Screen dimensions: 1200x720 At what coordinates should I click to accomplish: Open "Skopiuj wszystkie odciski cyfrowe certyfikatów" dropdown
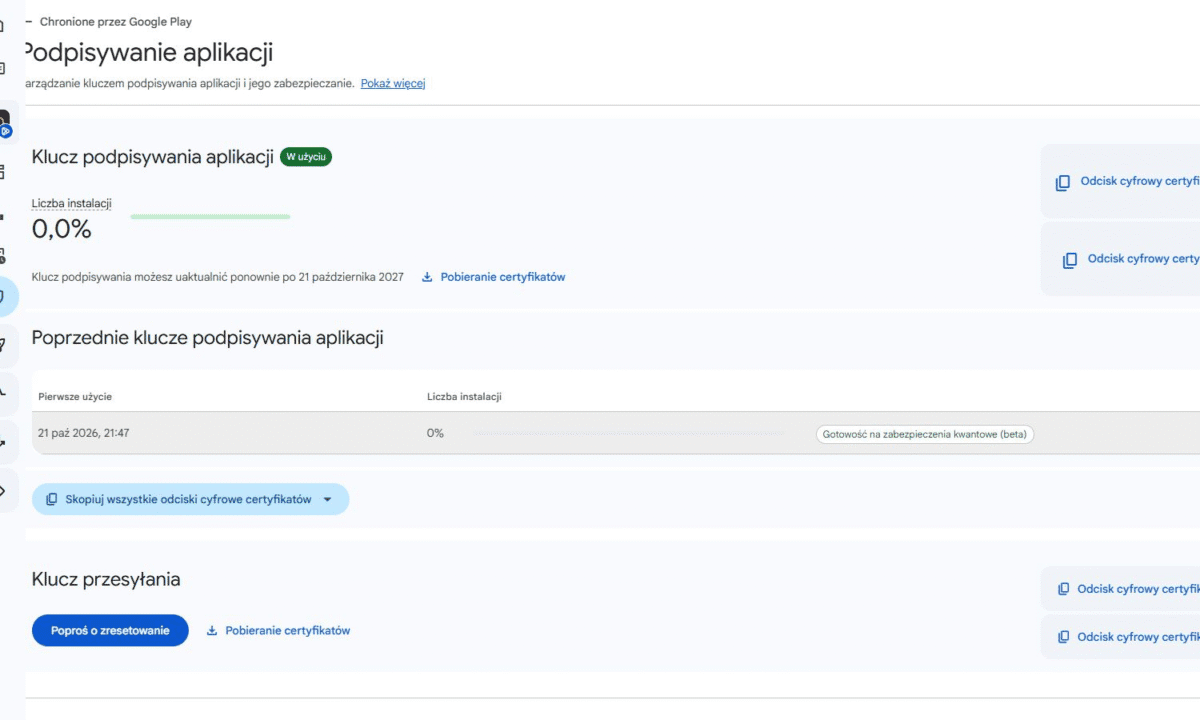pos(190,499)
